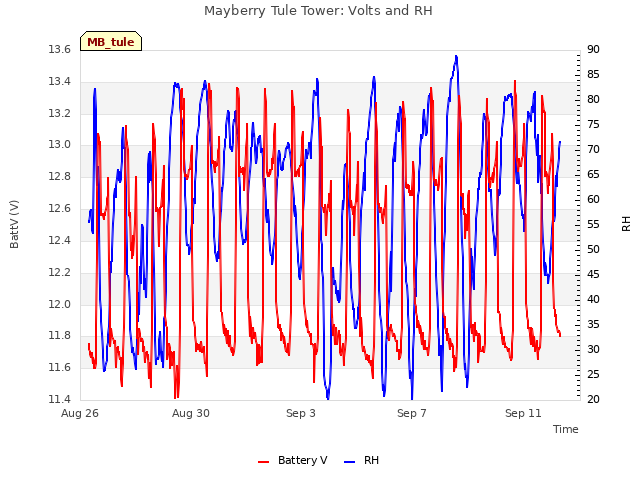This screenshot has width=640, height=480.
Task: Click the Aug 26 date tick label
Action: click(x=80, y=413)
